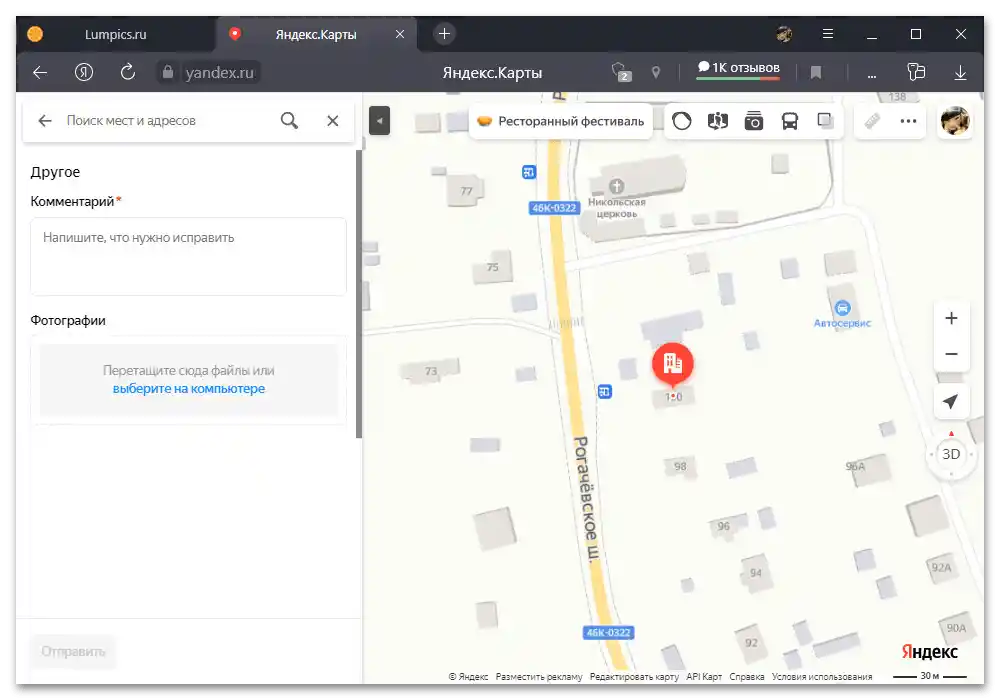Click the browser avatar icon in title bar
This screenshot has width=1000, height=700.
[x=784, y=34]
